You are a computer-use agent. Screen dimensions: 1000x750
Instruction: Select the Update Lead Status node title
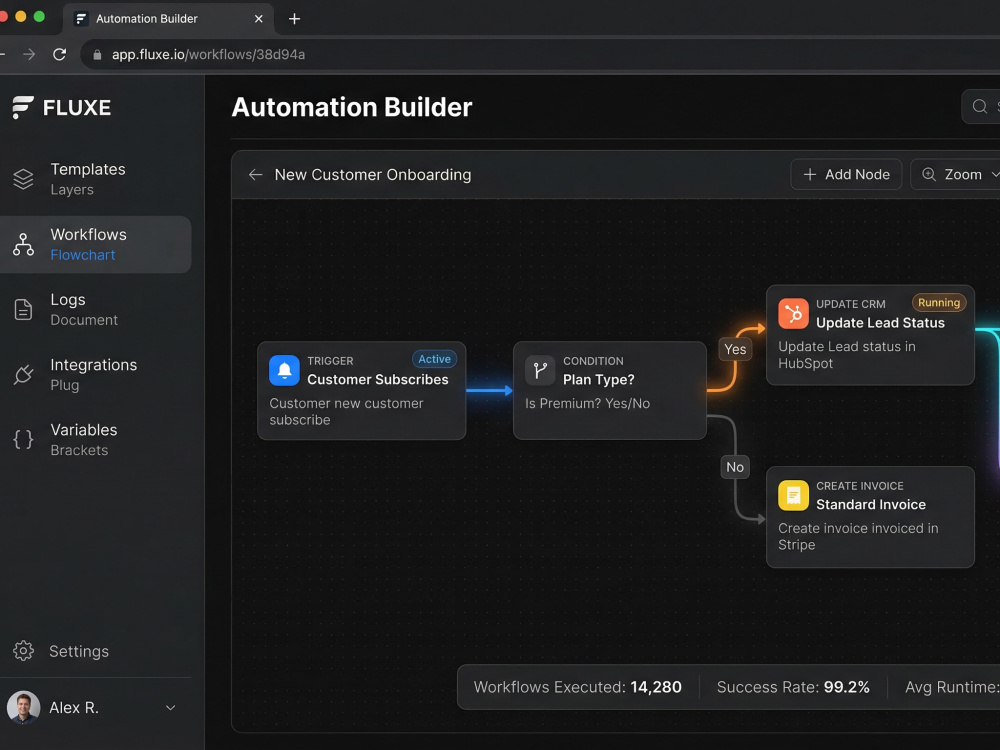click(x=880, y=323)
